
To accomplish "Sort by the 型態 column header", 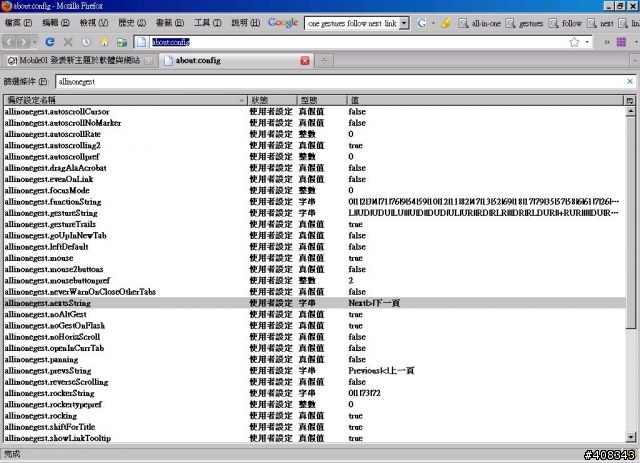I will click(322, 100).
